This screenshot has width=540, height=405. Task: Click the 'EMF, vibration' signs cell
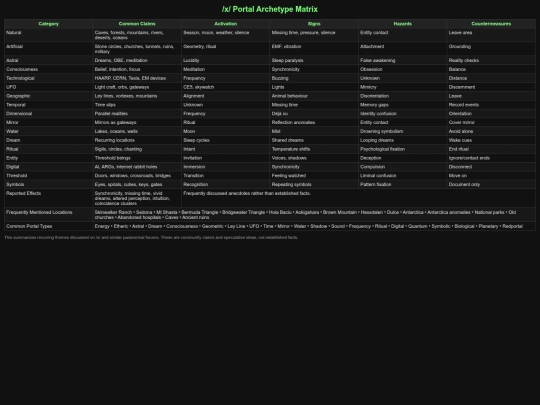pyautogui.click(x=314, y=49)
